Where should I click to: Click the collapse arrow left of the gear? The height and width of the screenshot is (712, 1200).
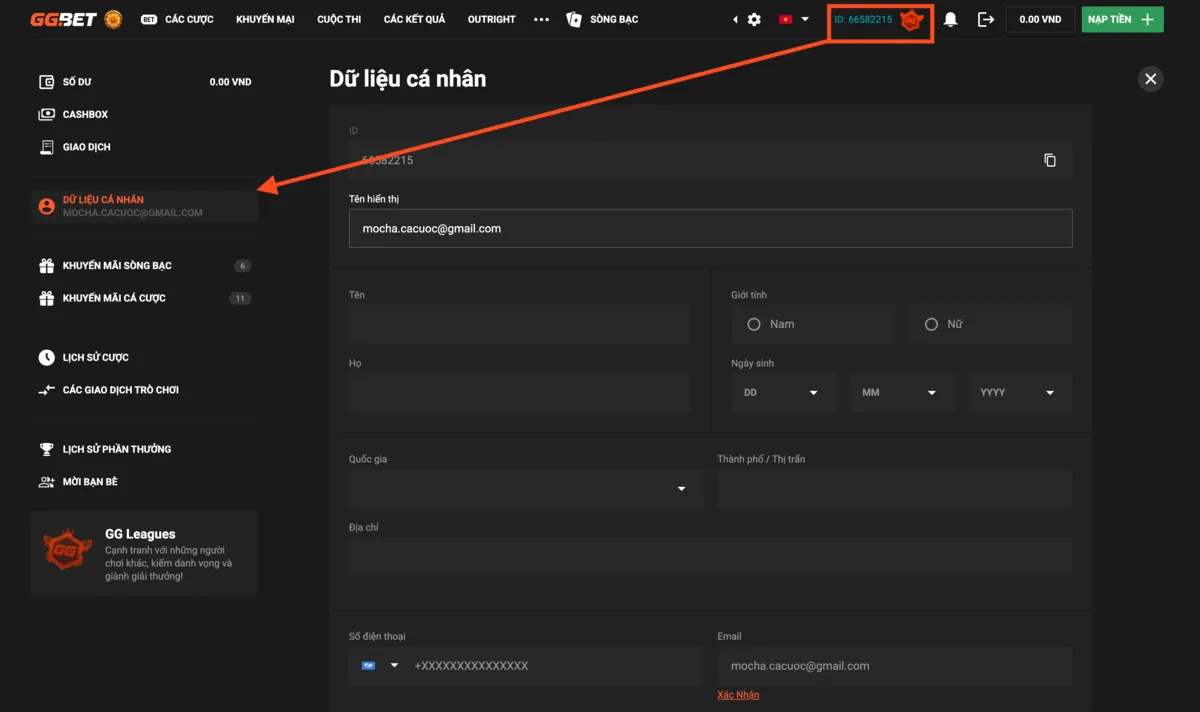coord(736,19)
